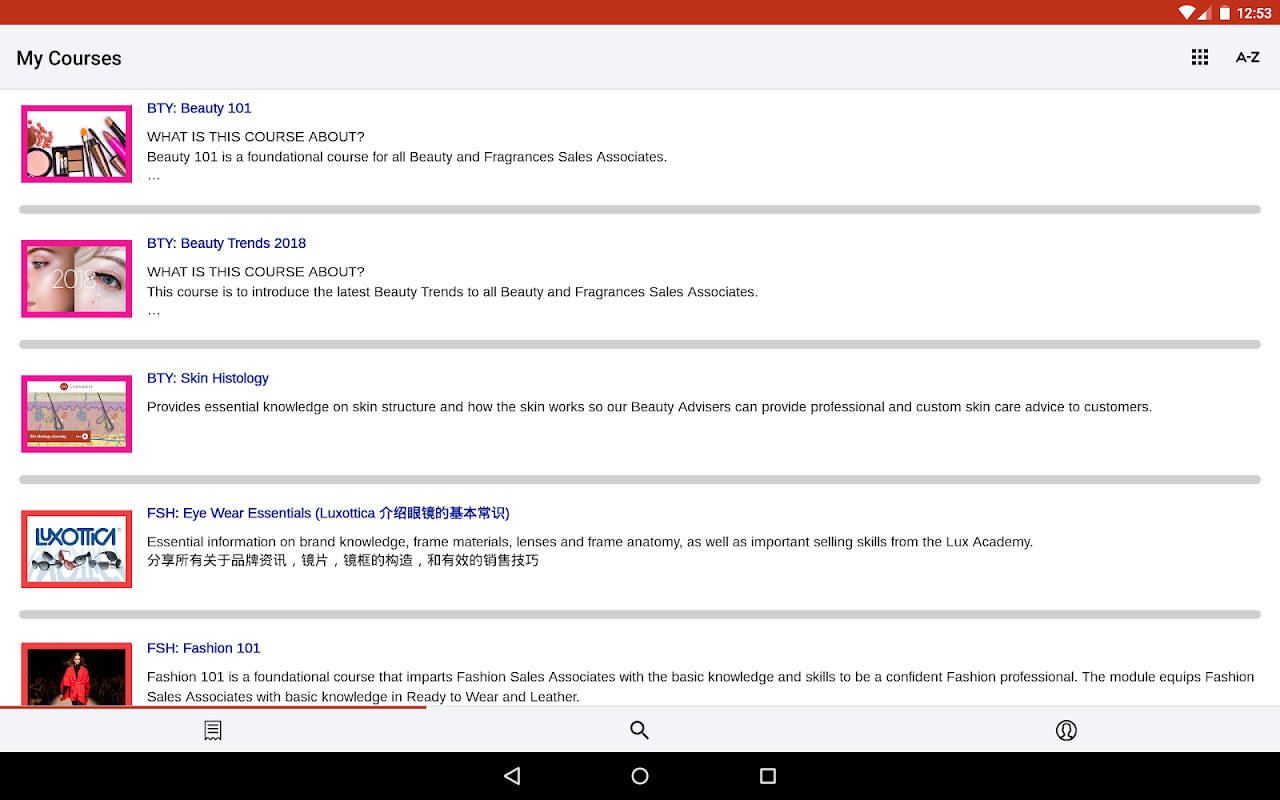Select the Fashion 101 runway thumbnail
The image size is (1280, 800).
click(77, 675)
